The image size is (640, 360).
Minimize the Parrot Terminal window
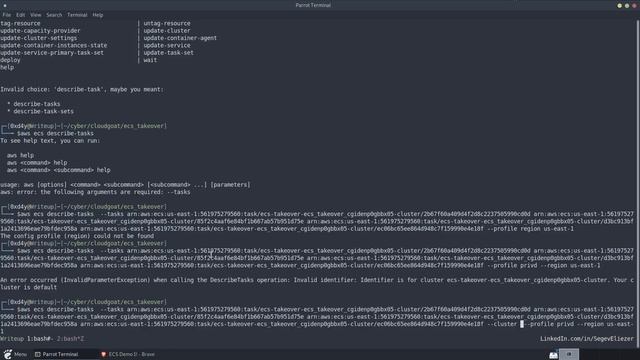coord(619,5)
